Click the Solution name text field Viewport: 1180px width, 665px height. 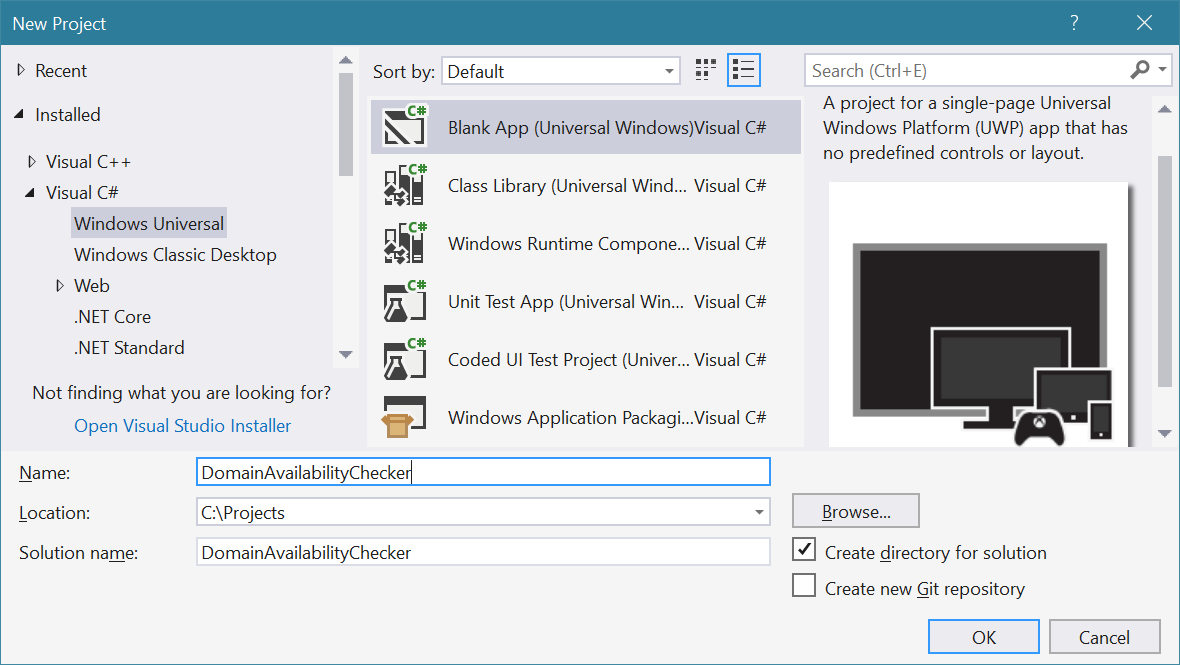pos(483,552)
